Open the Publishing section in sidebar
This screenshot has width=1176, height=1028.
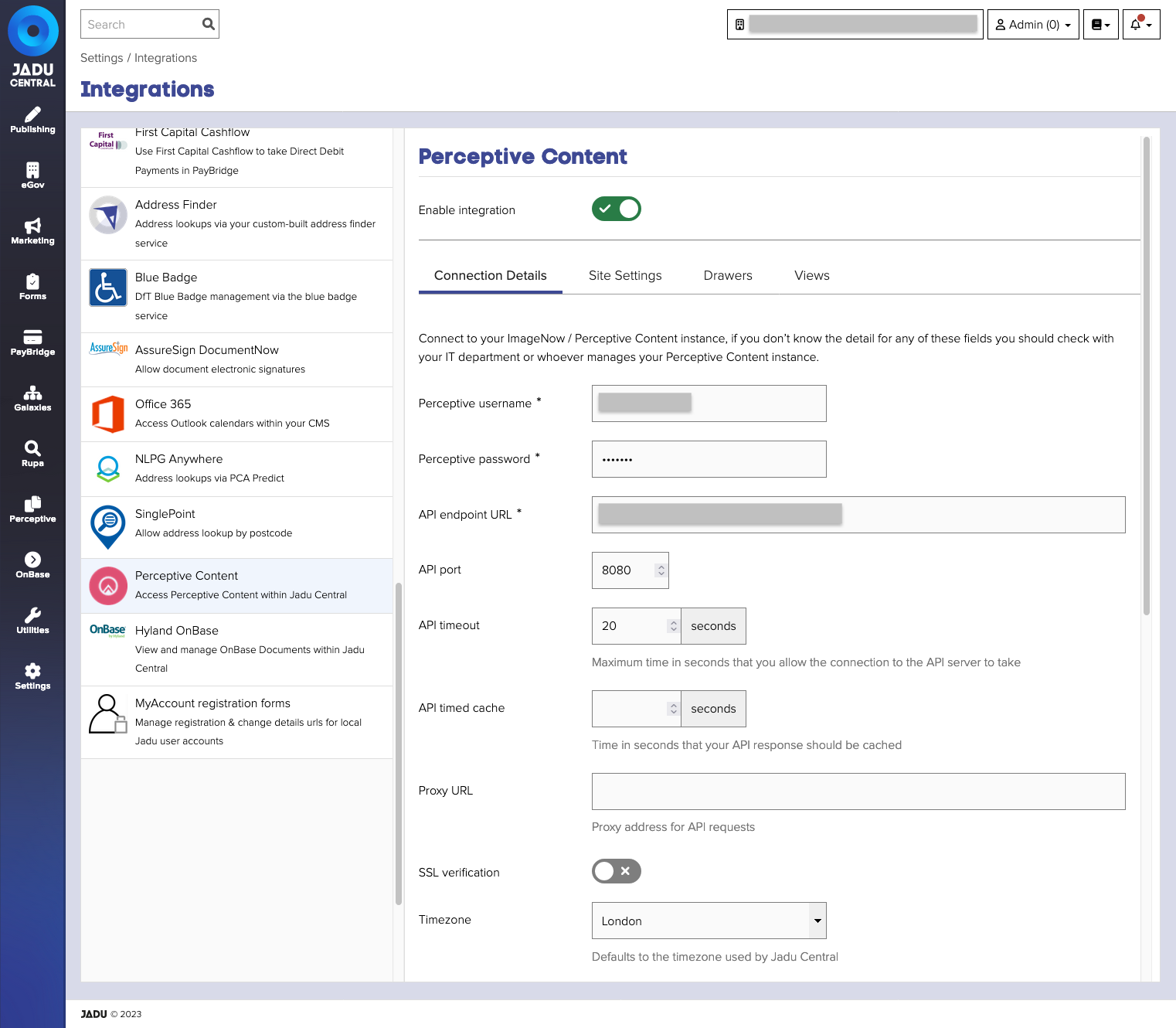(x=32, y=120)
